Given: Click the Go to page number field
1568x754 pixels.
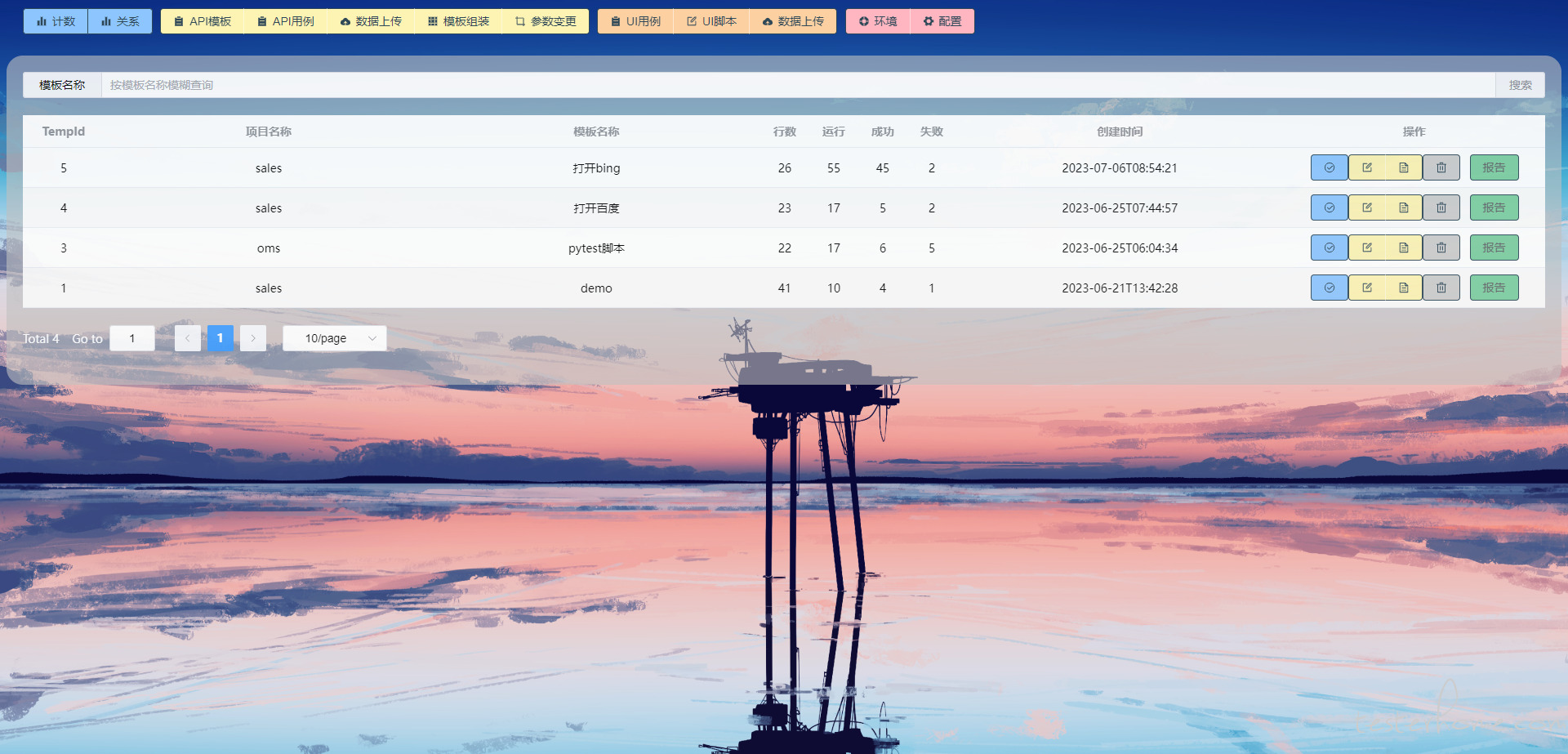Looking at the screenshot, I should point(132,338).
